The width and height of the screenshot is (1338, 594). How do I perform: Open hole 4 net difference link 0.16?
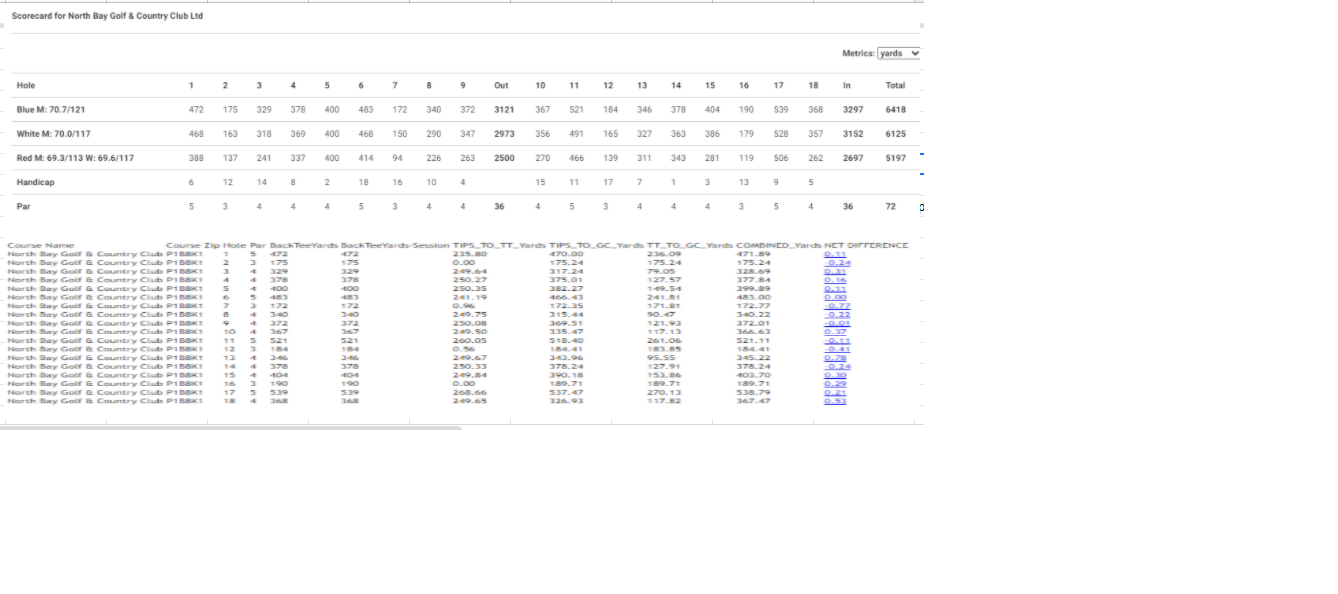click(x=835, y=280)
